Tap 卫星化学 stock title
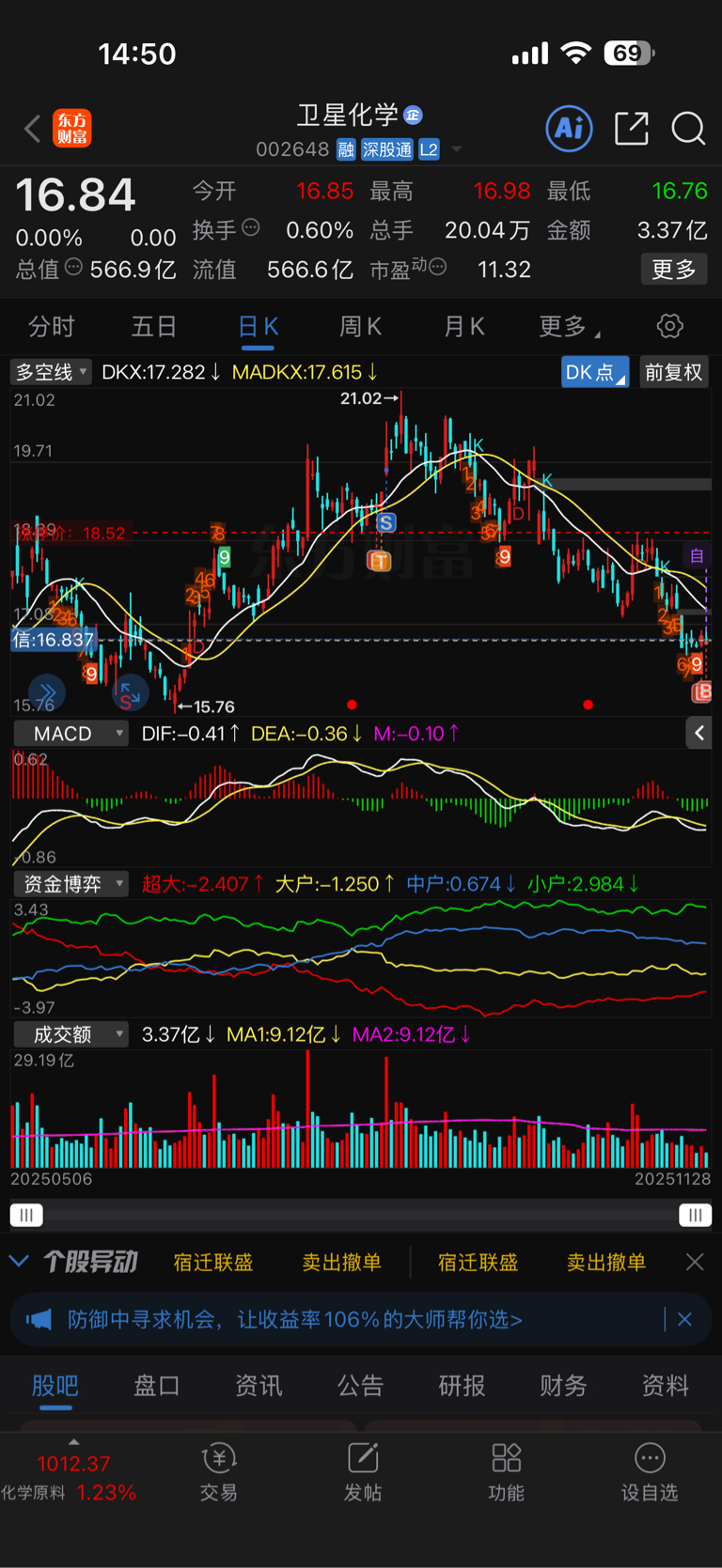Screen dimensions: 722x1568 [x=348, y=116]
